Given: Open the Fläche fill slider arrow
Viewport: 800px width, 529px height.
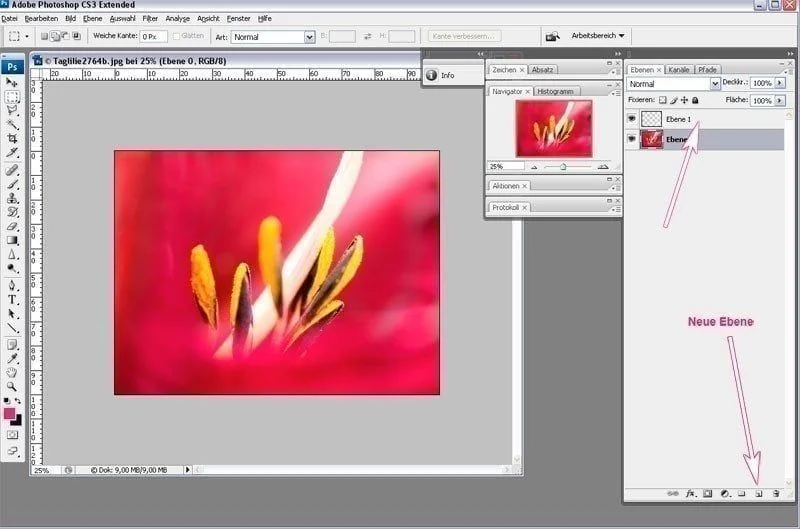Looking at the screenshot, I should coord(780,100).
